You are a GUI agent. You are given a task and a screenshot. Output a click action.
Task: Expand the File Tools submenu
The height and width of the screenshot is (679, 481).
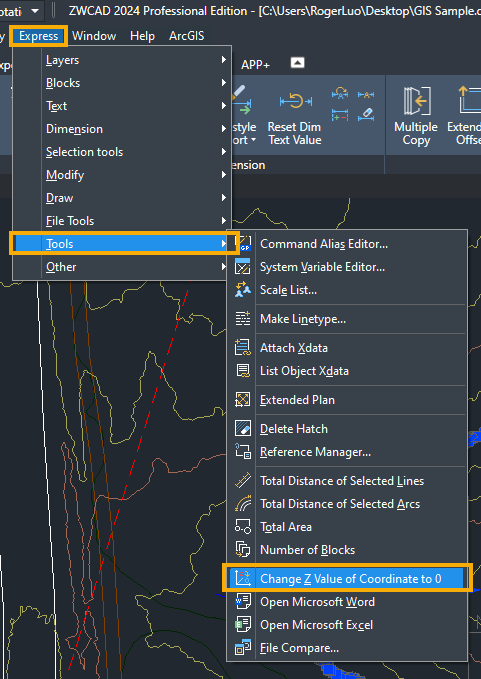[122, 220]
